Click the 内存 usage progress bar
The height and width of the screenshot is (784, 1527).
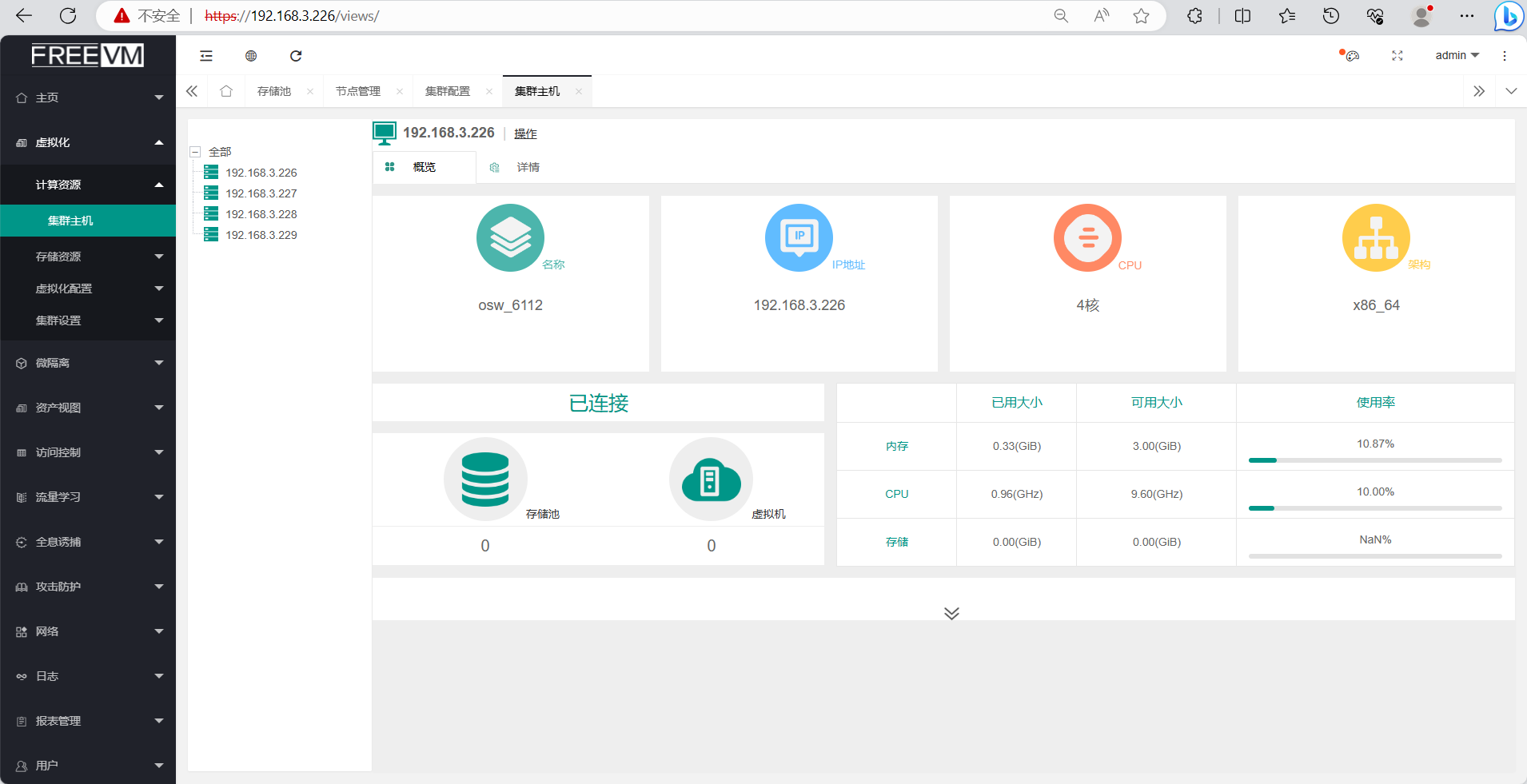pos(1375,460)
